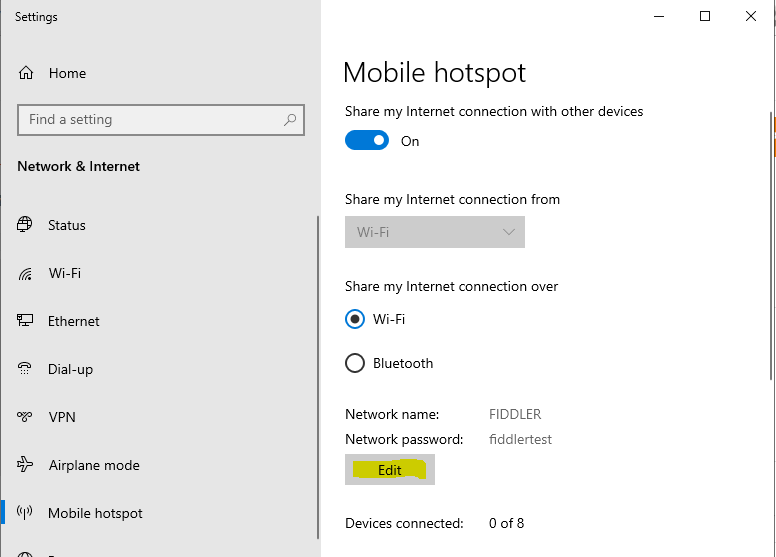Click the Status globe icon
Image resolution: width=776 pixels, height=557 pixels.
click(x=25, y=224)
